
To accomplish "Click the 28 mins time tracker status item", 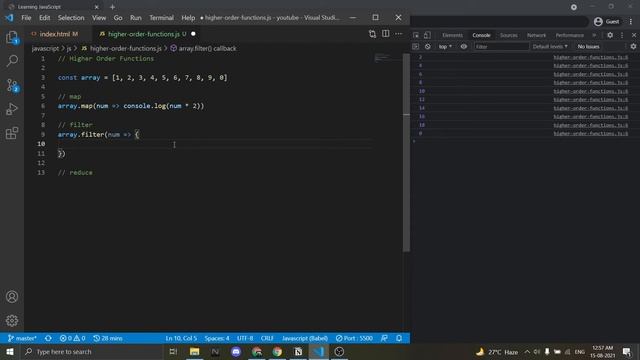I will [x=108, y=338].
